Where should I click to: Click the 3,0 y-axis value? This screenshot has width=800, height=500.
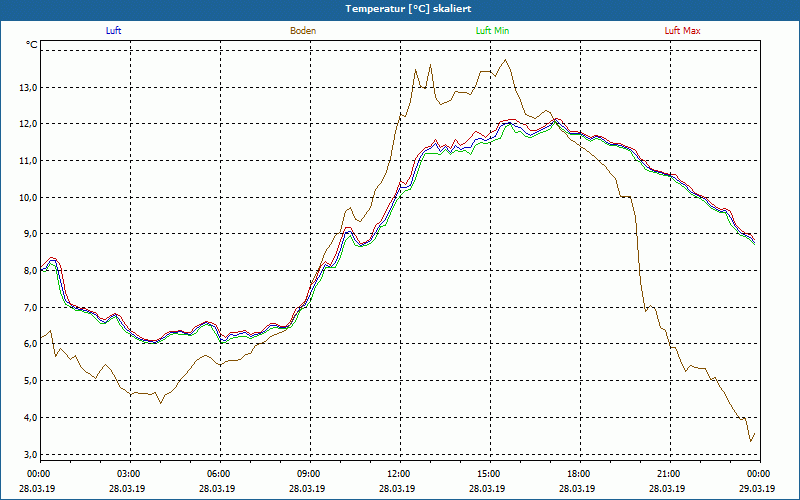pyautogui.click(x=31, y=455)
